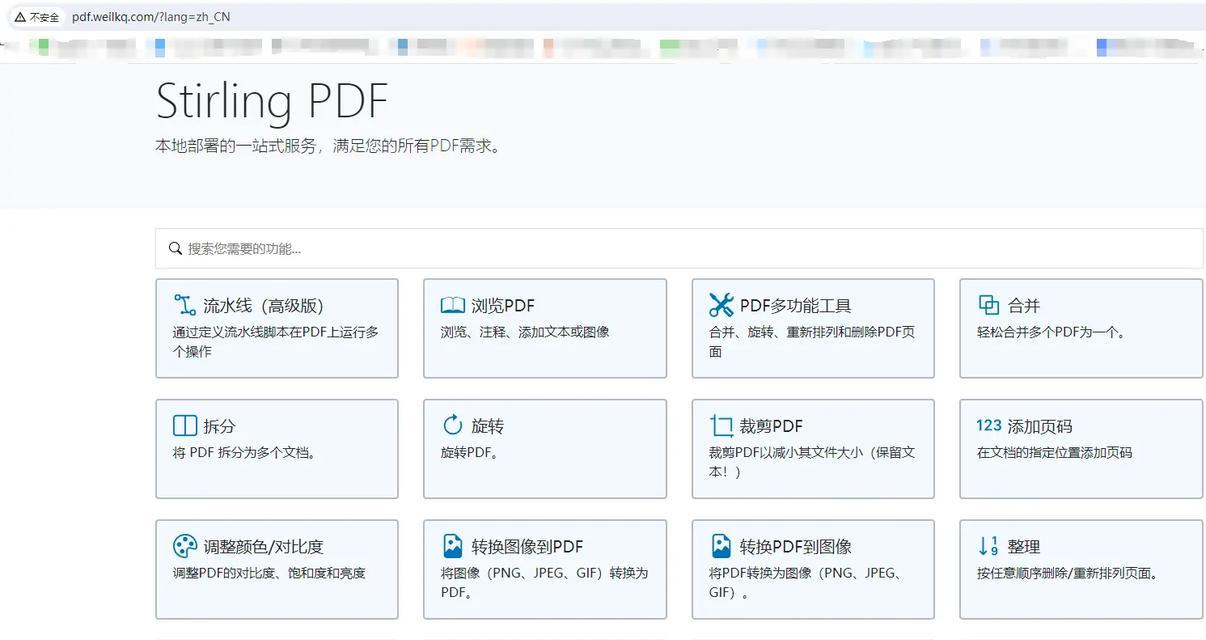
Task: Click description 浏览、注释、添加文本或图像
Action: click(525, 332)
